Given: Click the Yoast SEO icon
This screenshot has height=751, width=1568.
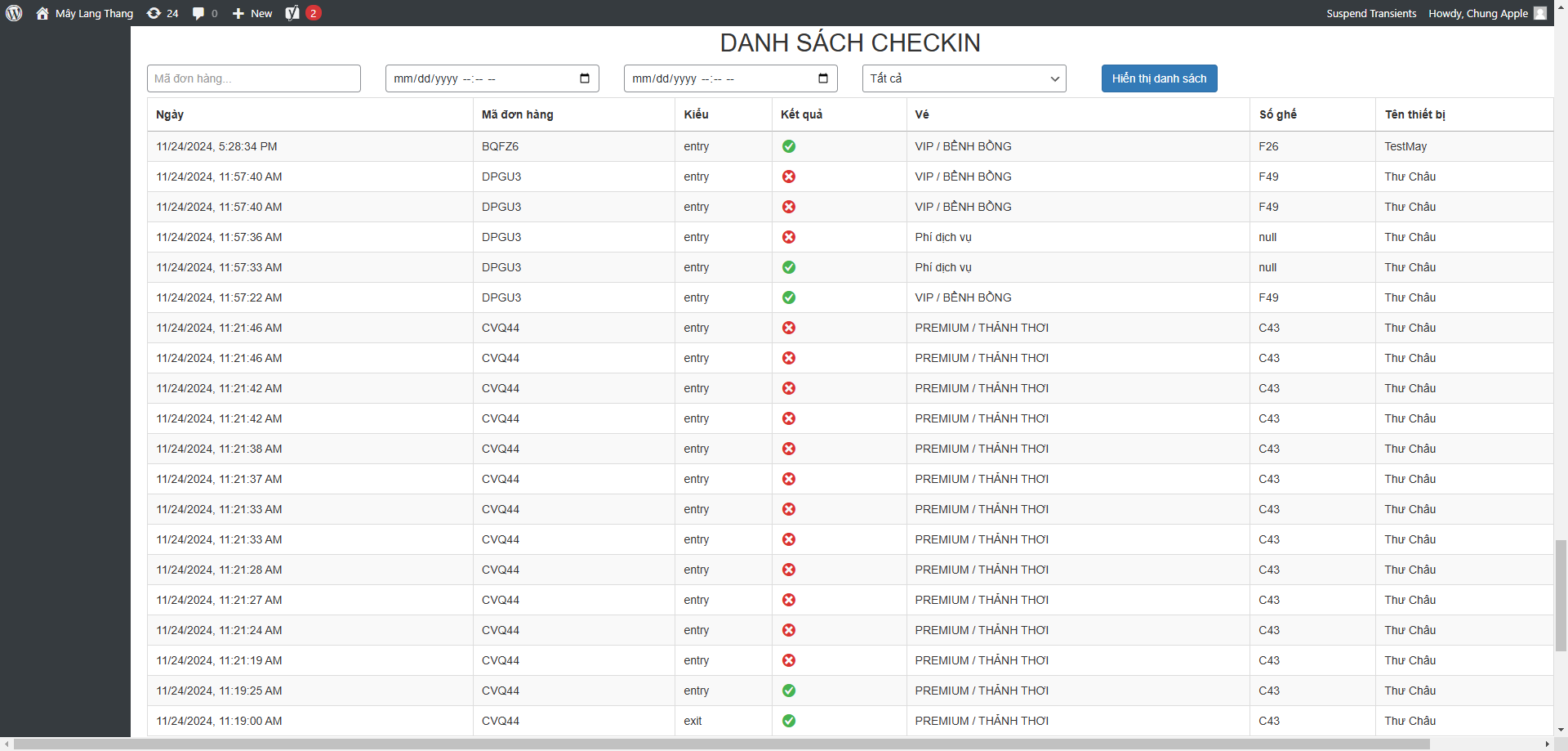Looking at the screenshot, I should pyautogui.click(x=292, y=13).
